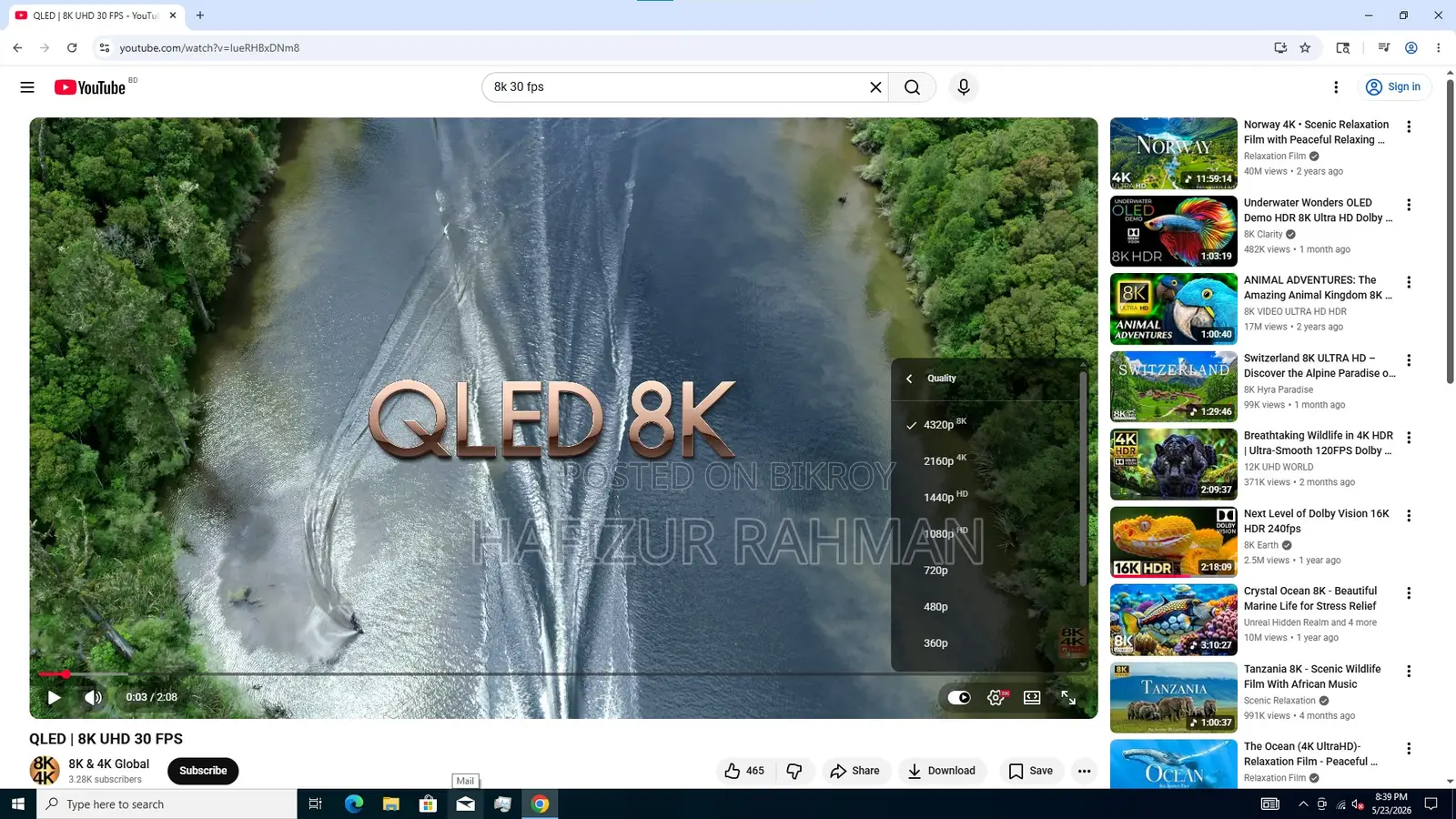Clear the search query with the X

coord(875,87)
